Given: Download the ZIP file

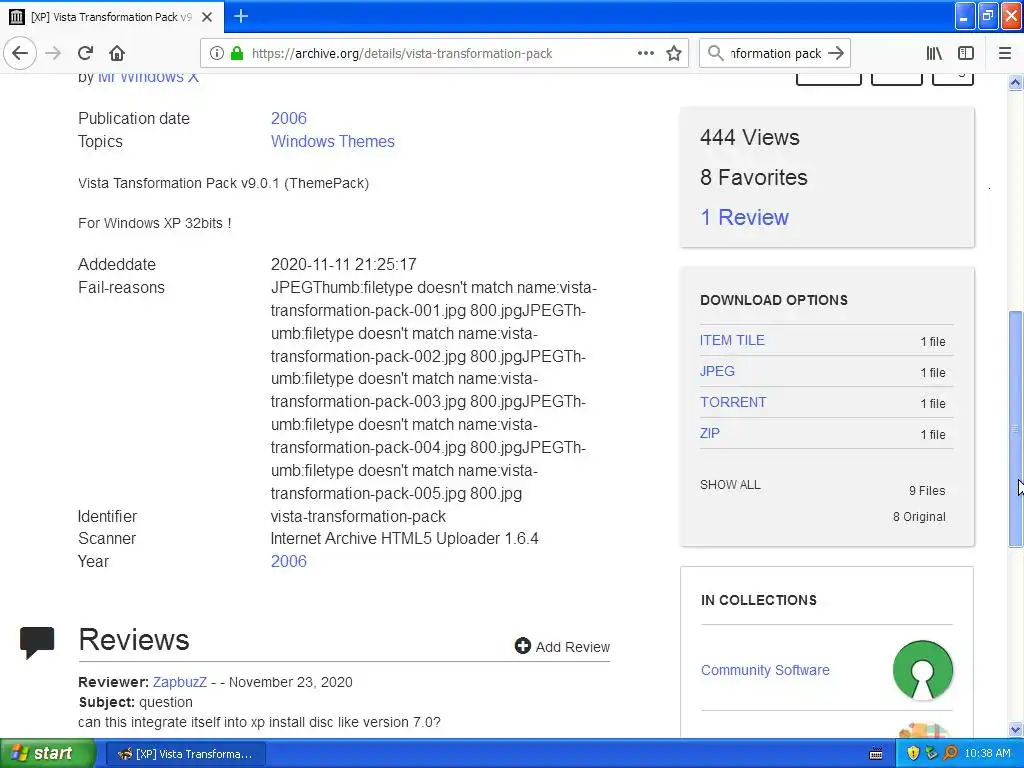Looking at the screenshot, I should click(710, 433).
